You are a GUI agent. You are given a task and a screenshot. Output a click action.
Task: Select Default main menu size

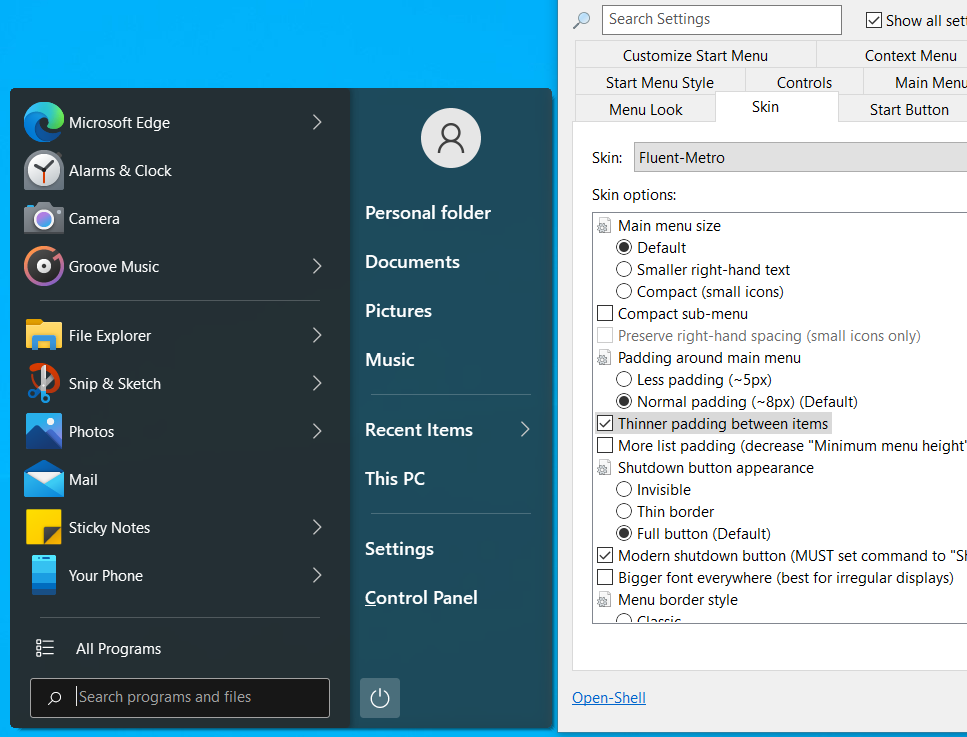(x=624, y=248)
